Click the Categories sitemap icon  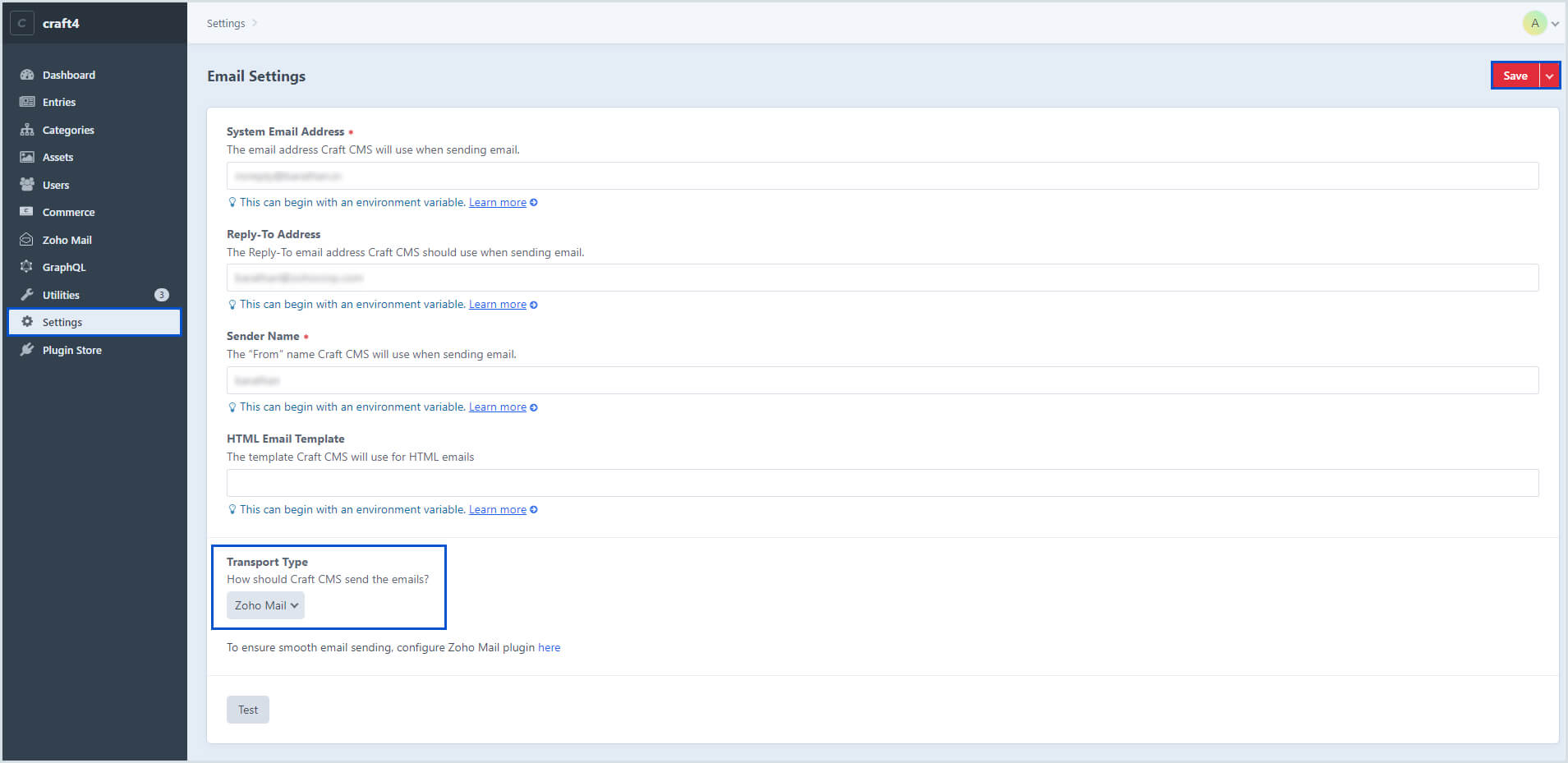27,130
